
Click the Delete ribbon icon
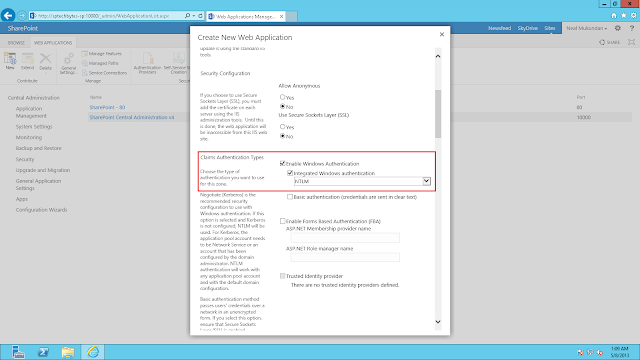[45, 62]
